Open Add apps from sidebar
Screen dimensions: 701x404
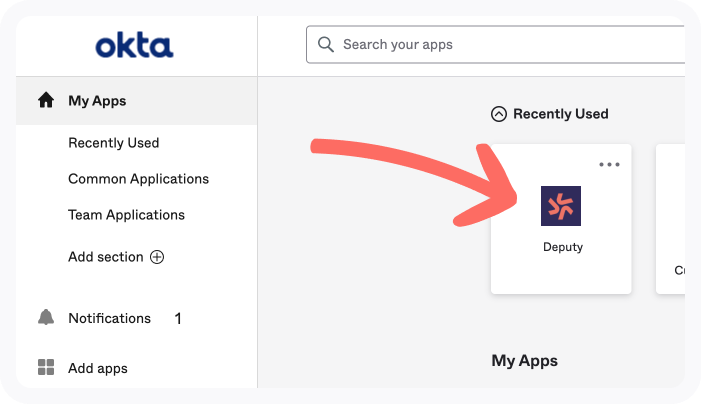pos(97,368)
